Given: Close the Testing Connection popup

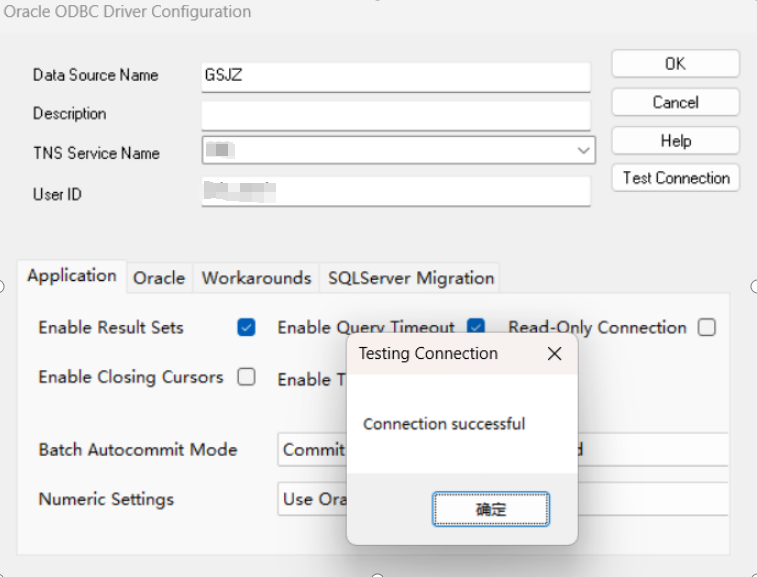Looking at the screenshot, I should pos(554,353).
